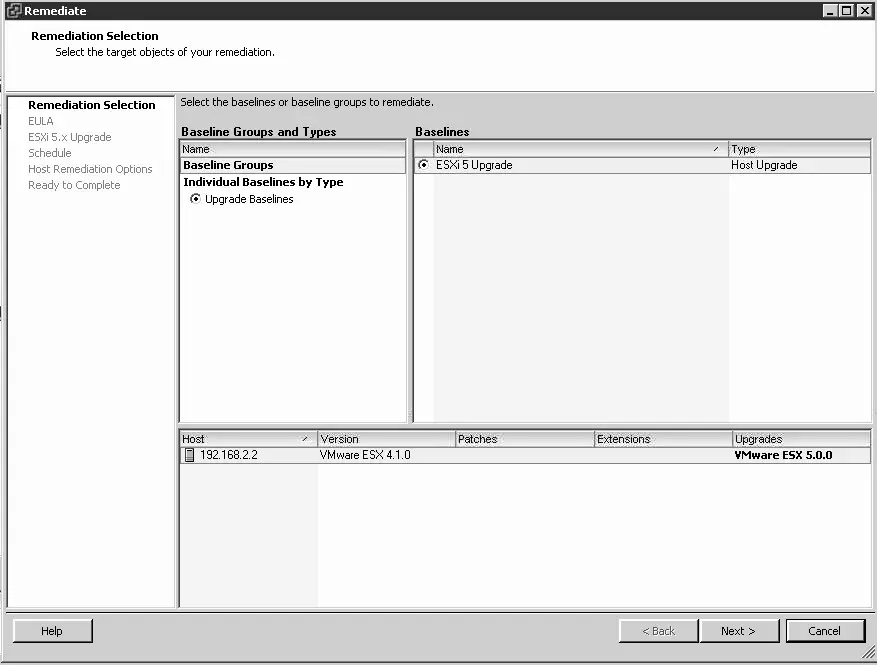Click the Type column header in Baselines
Screen dimensions: 877x665
799,149
